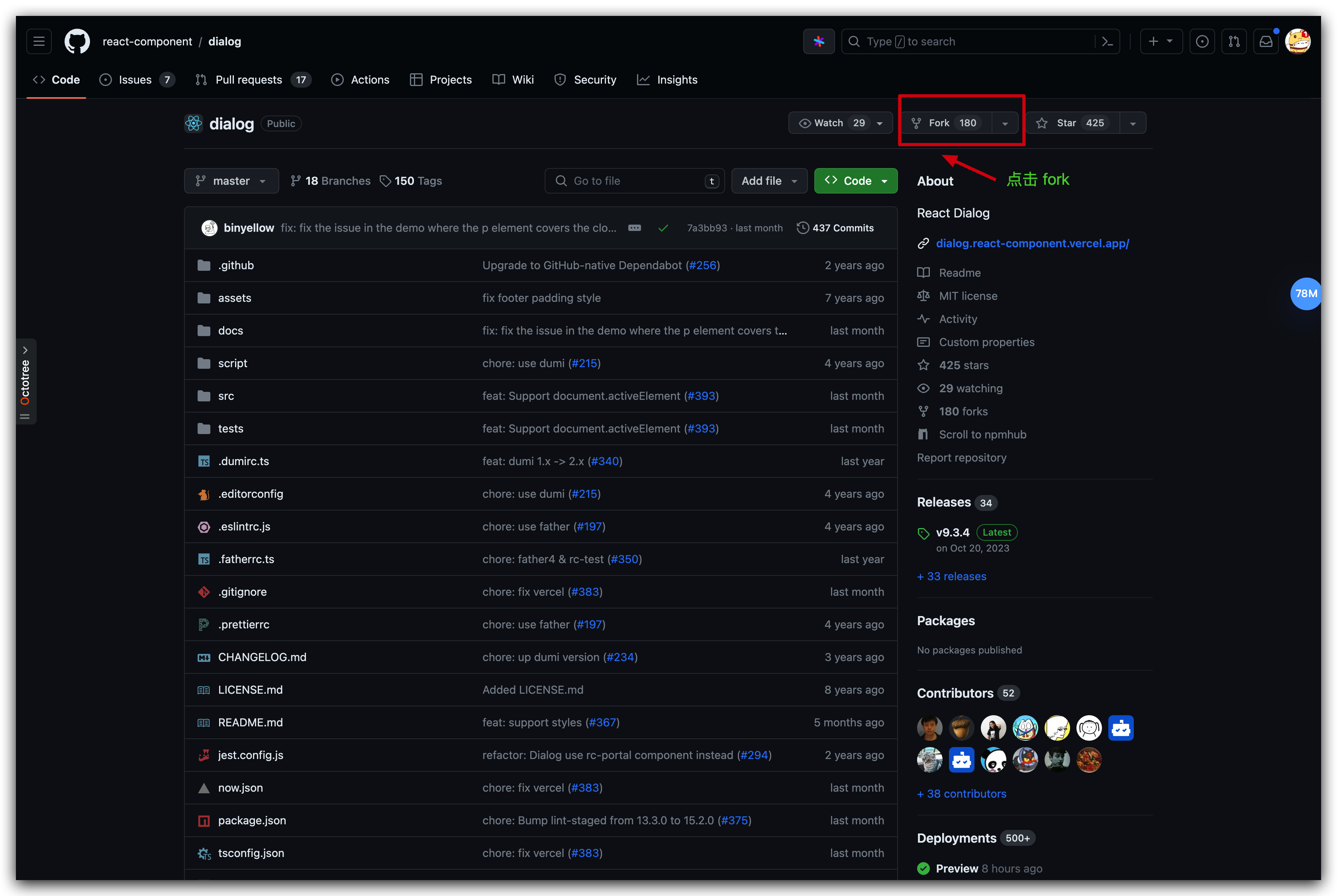This screenshot has height=896, width=1337.
Task: Click the GitHub Octocat home logo
Action: click(x=77, y=42)
